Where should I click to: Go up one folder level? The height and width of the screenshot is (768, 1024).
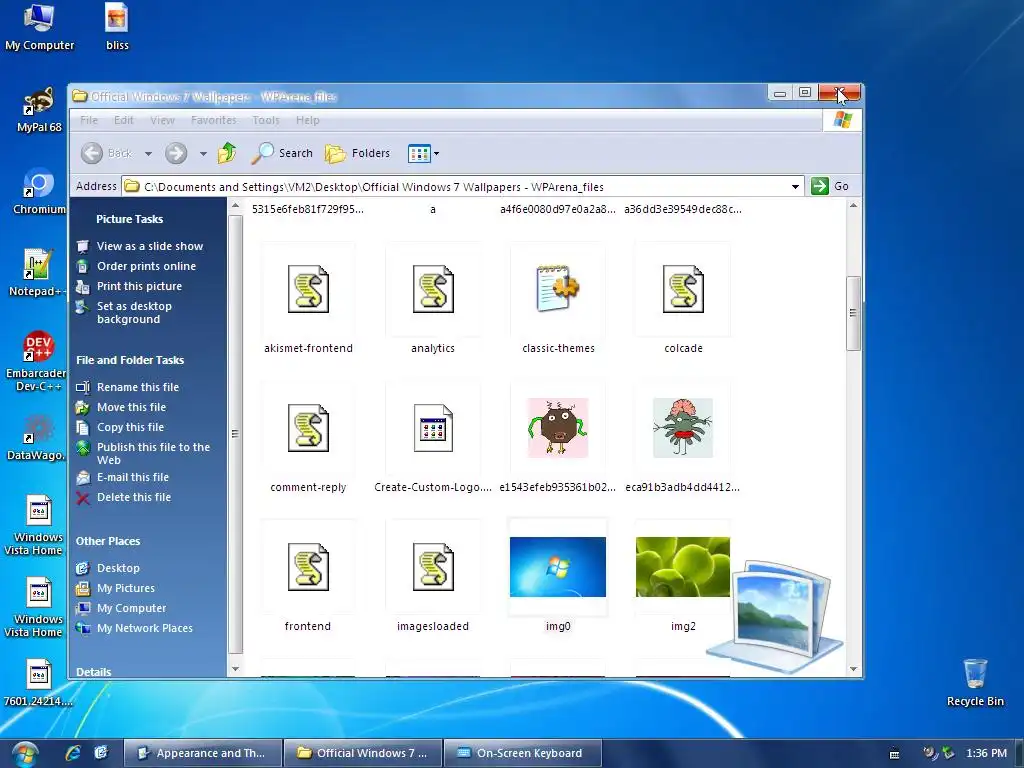point(227,153)
